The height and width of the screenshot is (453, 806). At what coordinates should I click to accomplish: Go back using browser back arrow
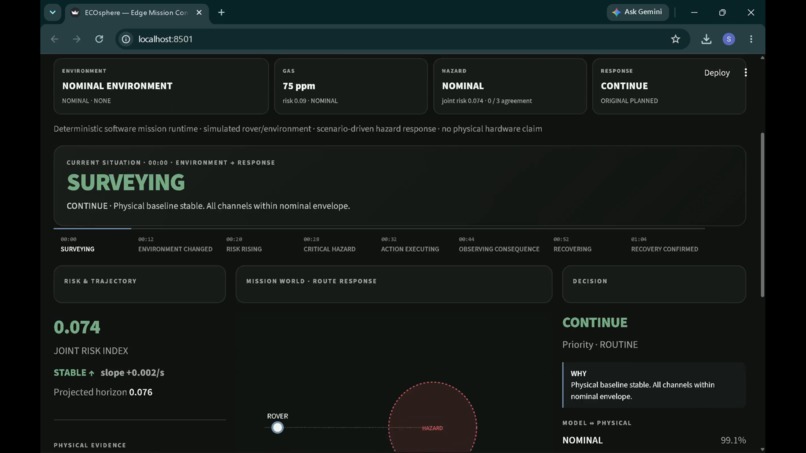pyautogui.click(x=54, y=39)
